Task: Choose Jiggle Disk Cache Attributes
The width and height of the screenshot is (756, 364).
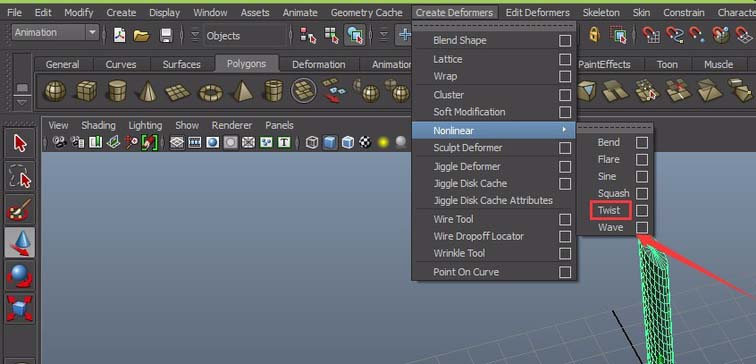Action: click(493, 200)
